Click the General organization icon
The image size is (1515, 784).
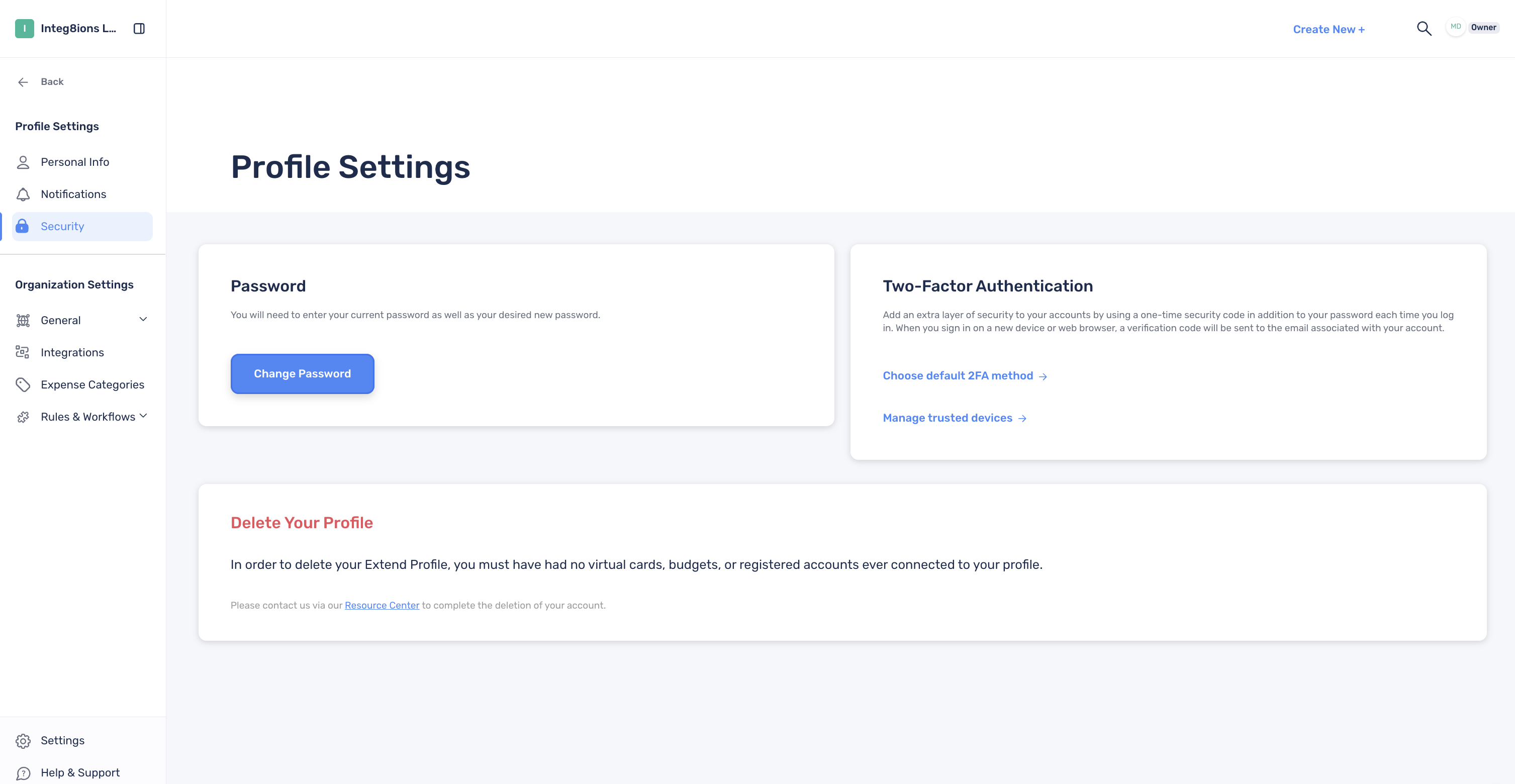click(x=23, y=321)
